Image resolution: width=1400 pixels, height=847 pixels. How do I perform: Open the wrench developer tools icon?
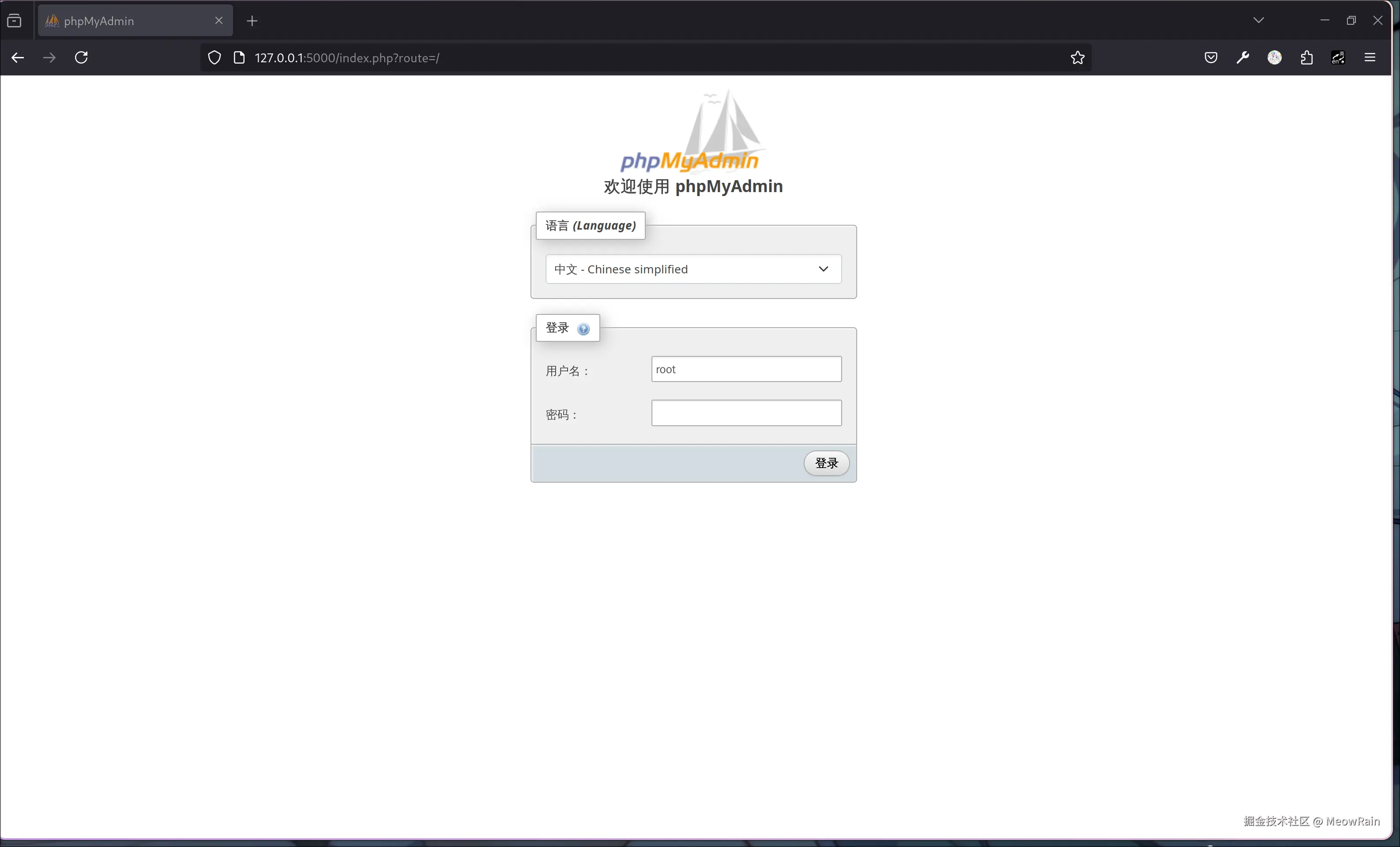click(1242, 58)
